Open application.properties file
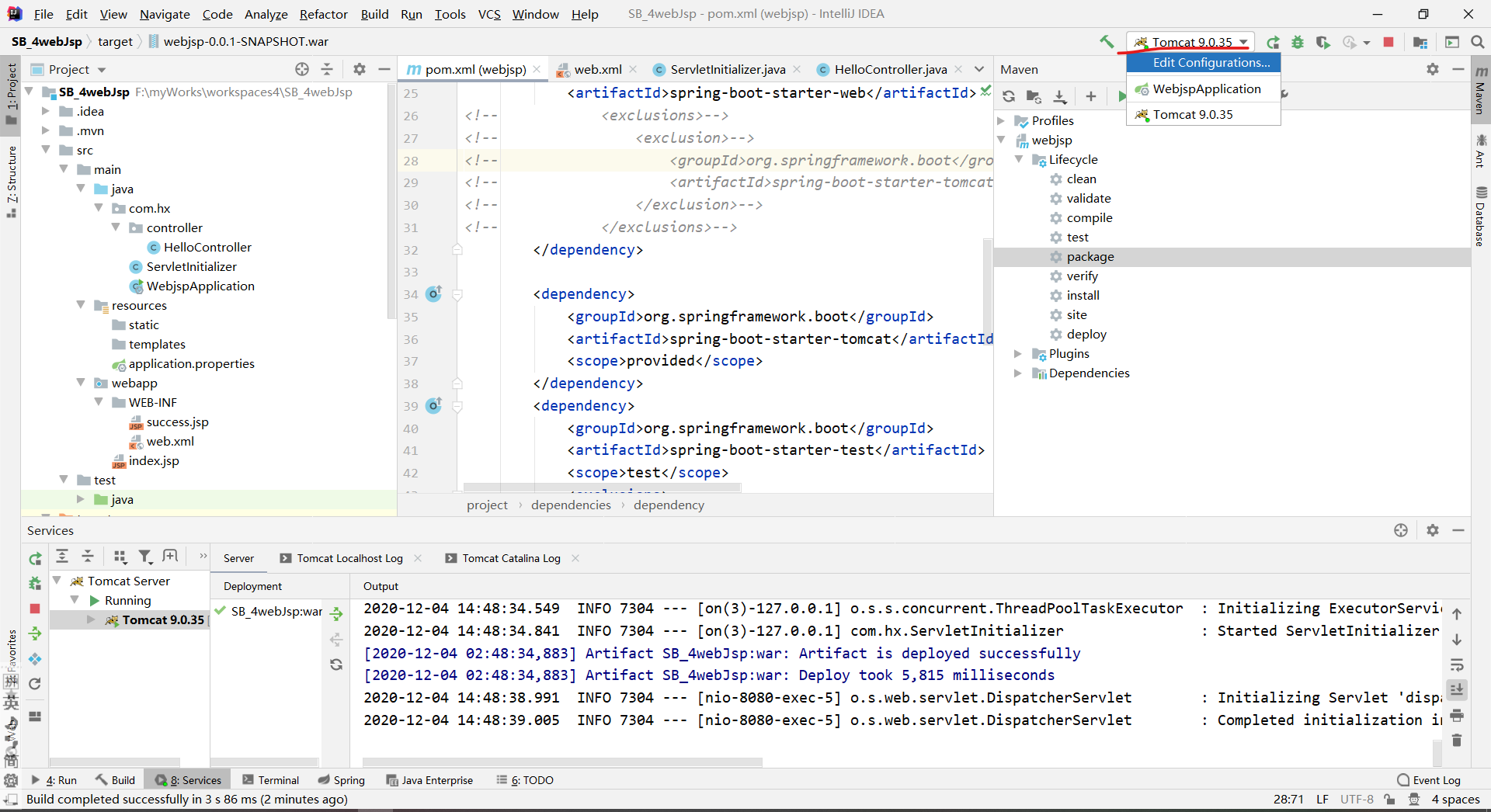 (x=191, y=363)
